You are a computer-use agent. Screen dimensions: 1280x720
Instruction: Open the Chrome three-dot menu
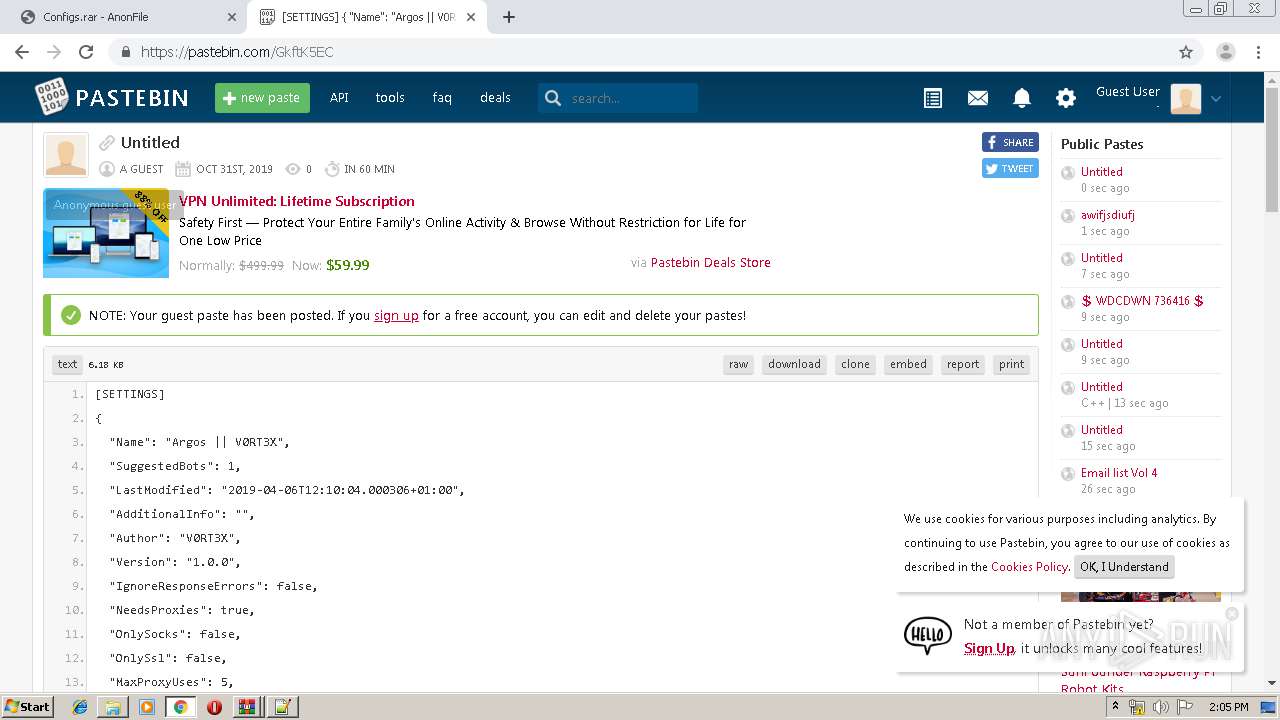click(x=1257, y=52)
